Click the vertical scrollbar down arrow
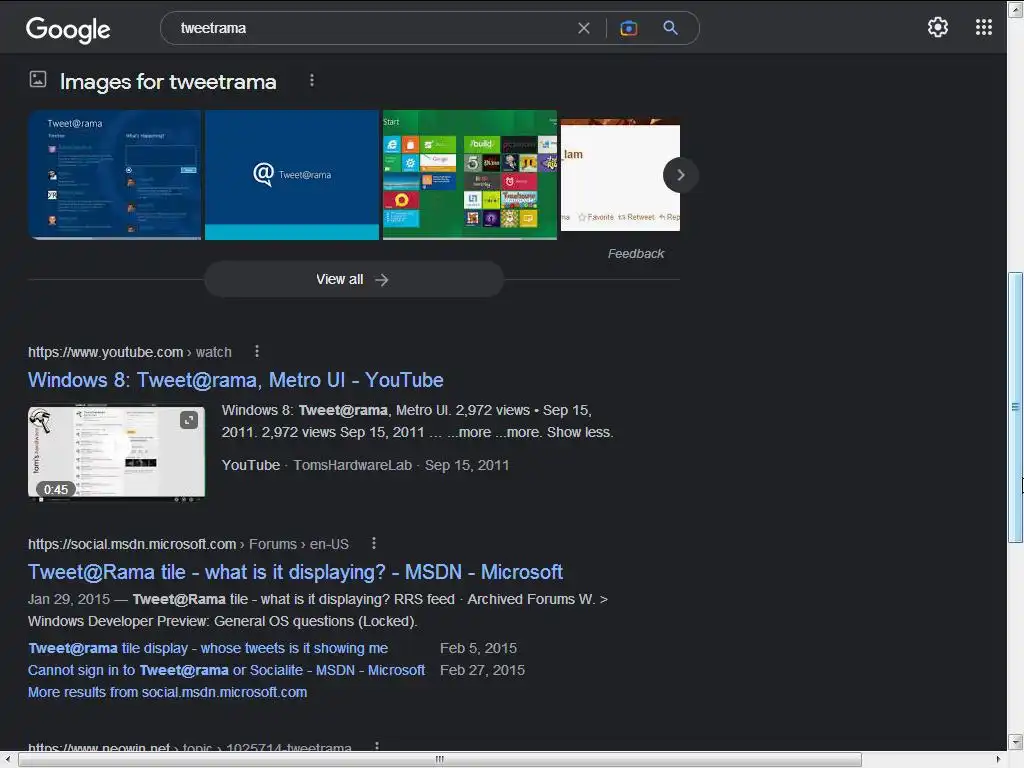Screen dimensions: 1024x768 [1015, 742]
